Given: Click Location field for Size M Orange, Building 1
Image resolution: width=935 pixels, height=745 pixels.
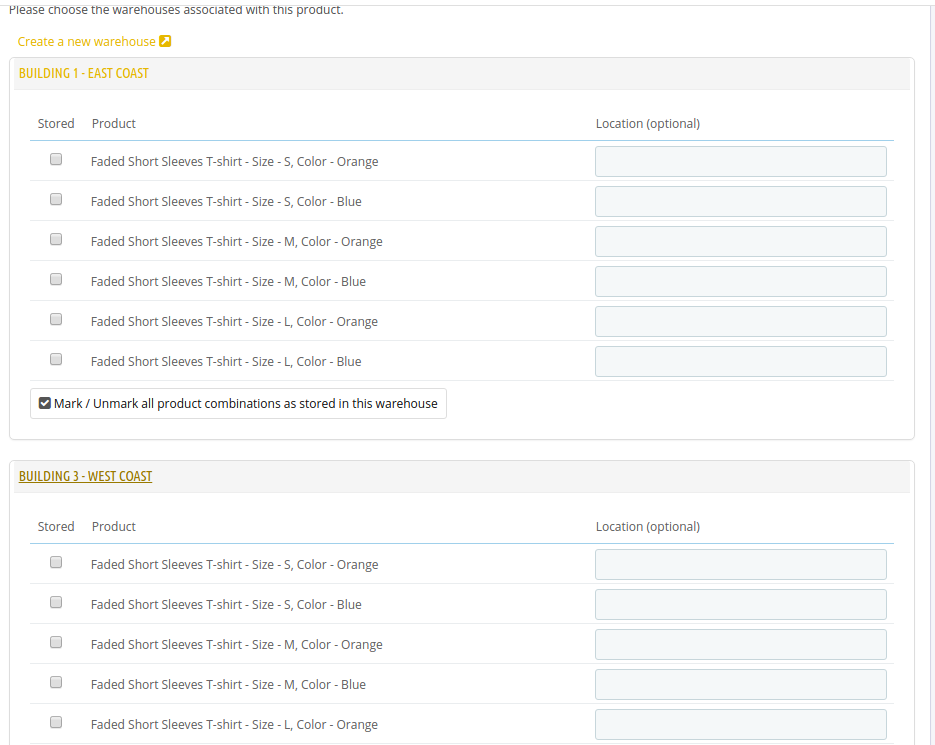Looking at the screenshot, I should pyautogui.click(x=741, y=242).
